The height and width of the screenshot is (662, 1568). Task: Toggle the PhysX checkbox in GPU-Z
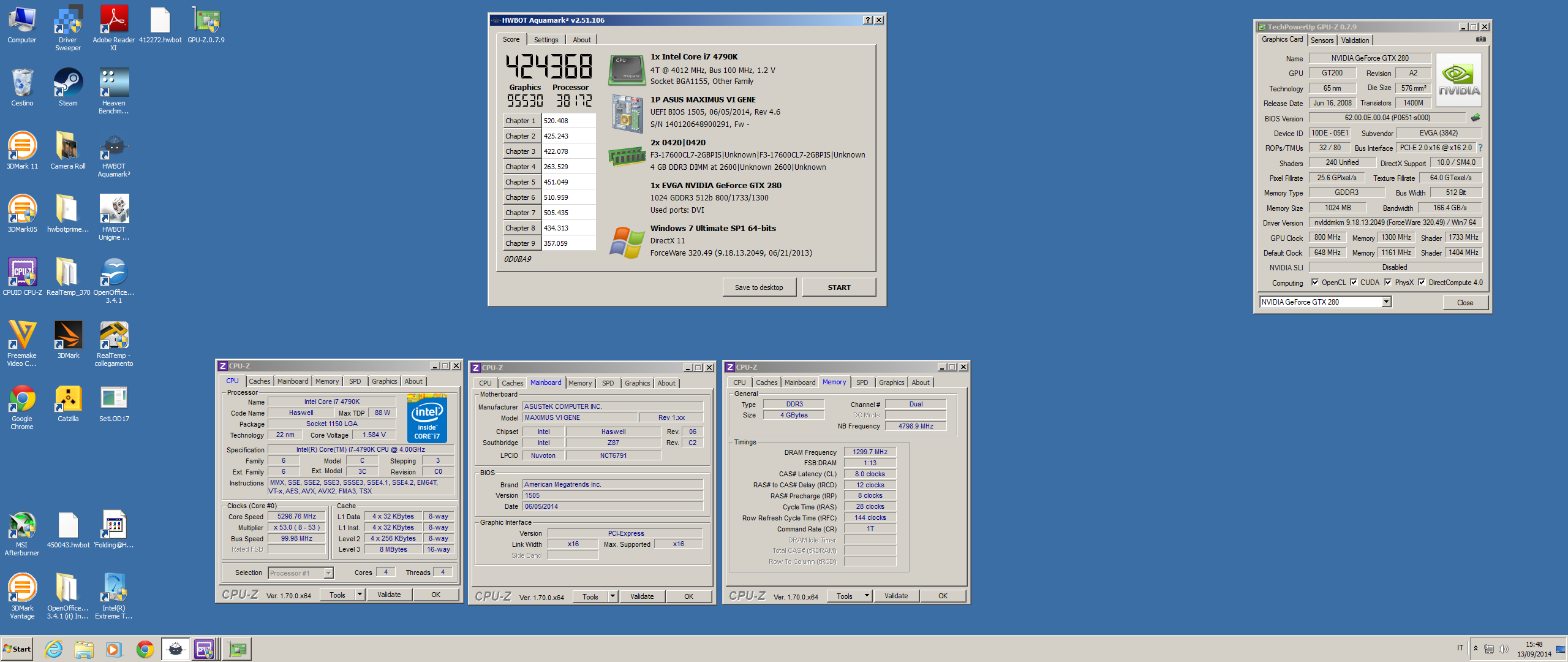1388,283
